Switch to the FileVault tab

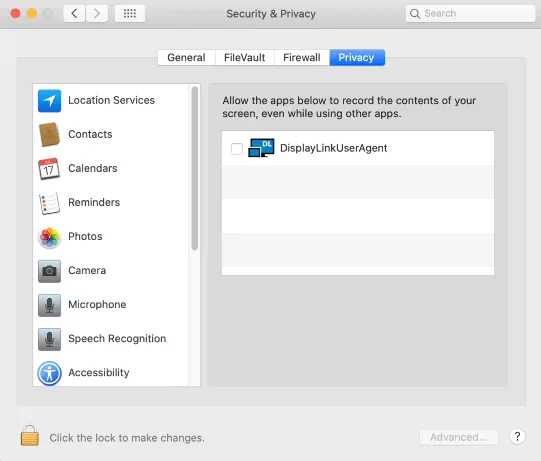[x=245, y=57]
